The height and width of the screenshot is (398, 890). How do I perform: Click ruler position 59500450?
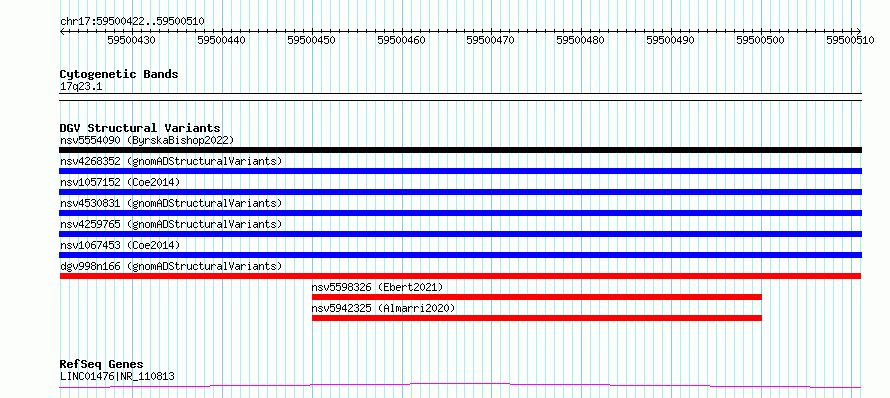click(311, 40)
